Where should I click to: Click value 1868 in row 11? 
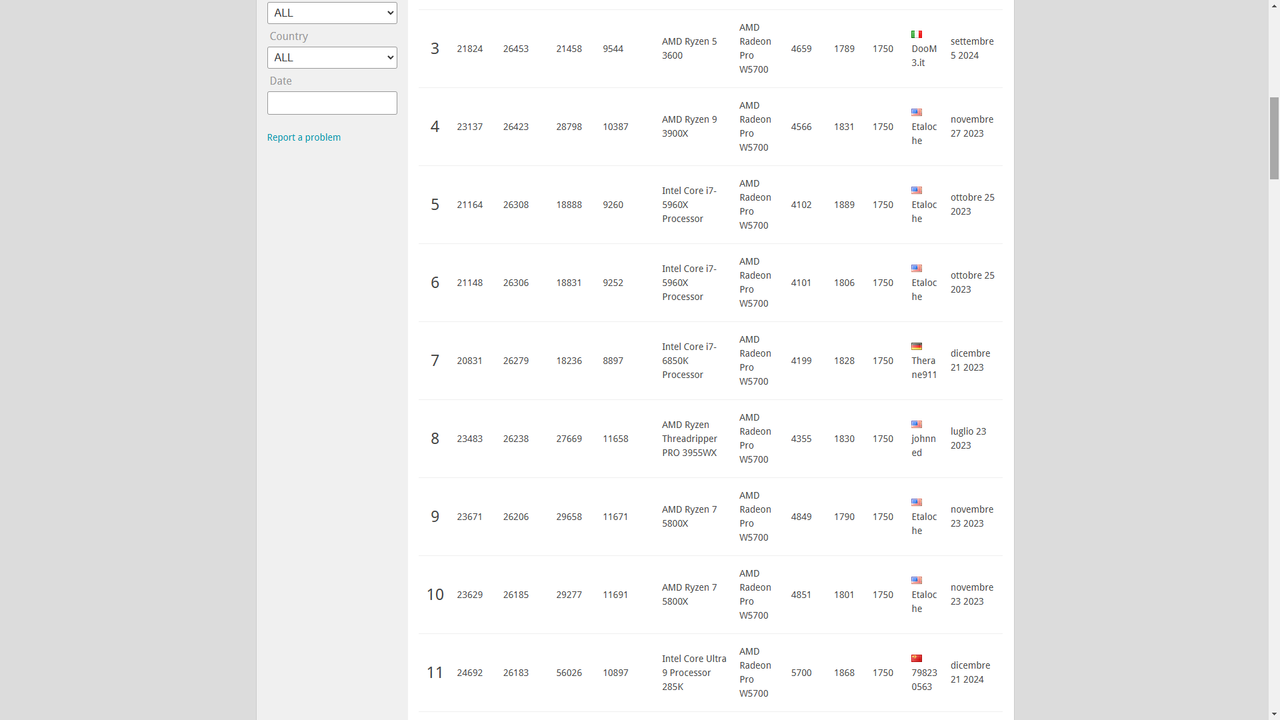(x=844, y=673)
